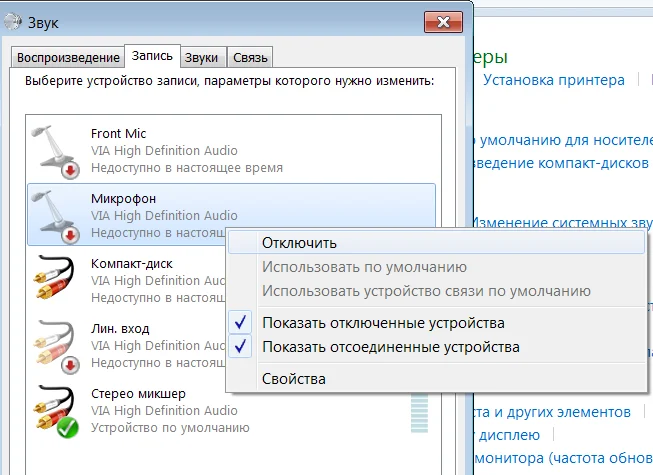This screenshot has height=475, width=653.
Task: Click the Компакт-диск cable icon
Action: (x=55, y=277)
